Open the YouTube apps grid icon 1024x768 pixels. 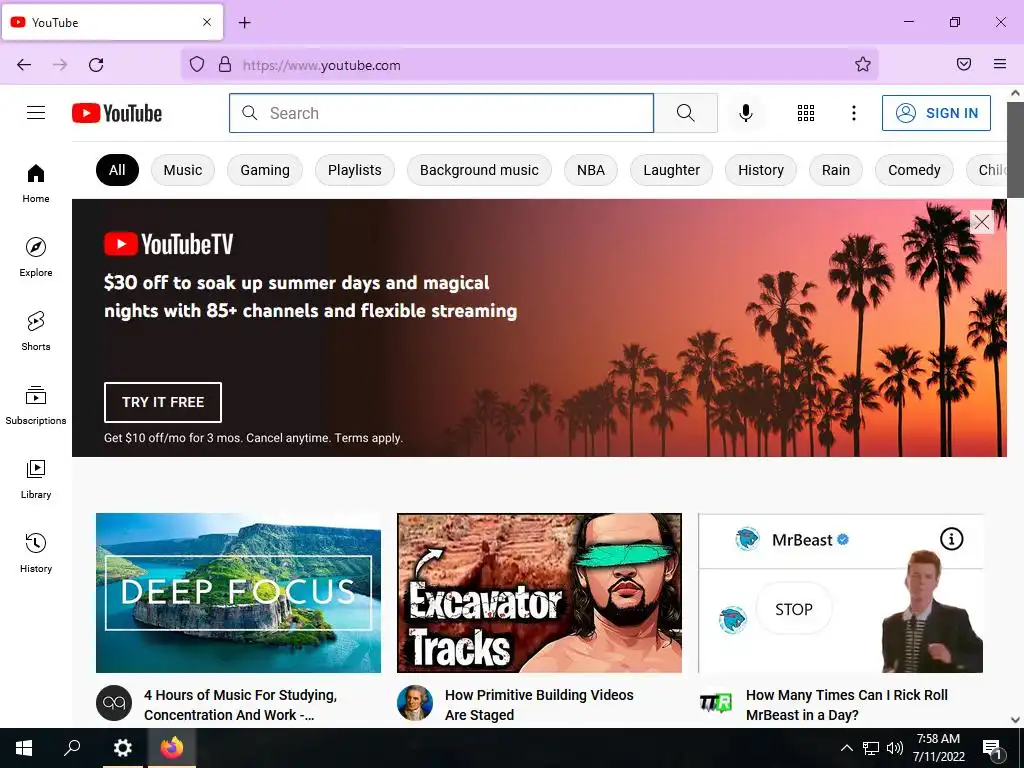[806, 113]
